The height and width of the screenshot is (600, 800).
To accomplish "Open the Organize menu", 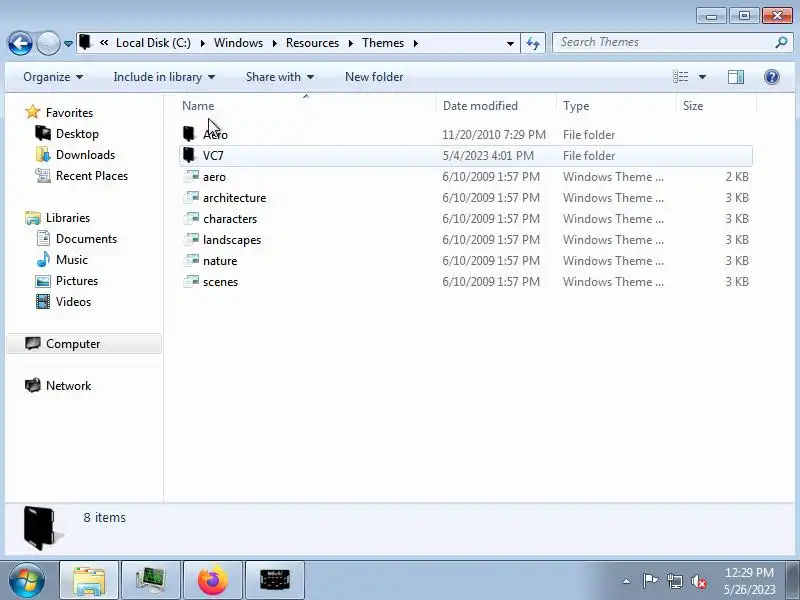I will point(53,77).
